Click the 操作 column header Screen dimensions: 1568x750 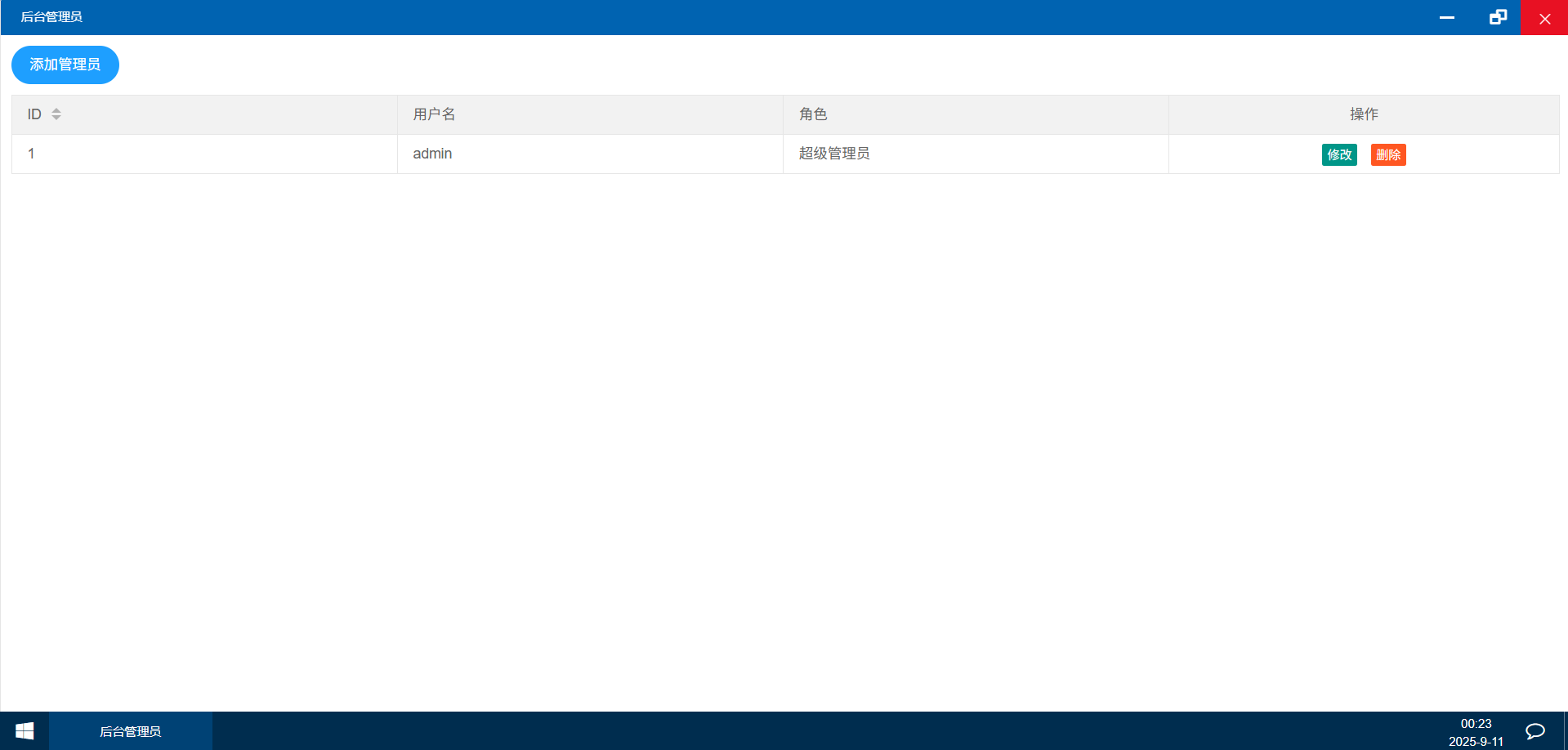[x=1363, y=114]
